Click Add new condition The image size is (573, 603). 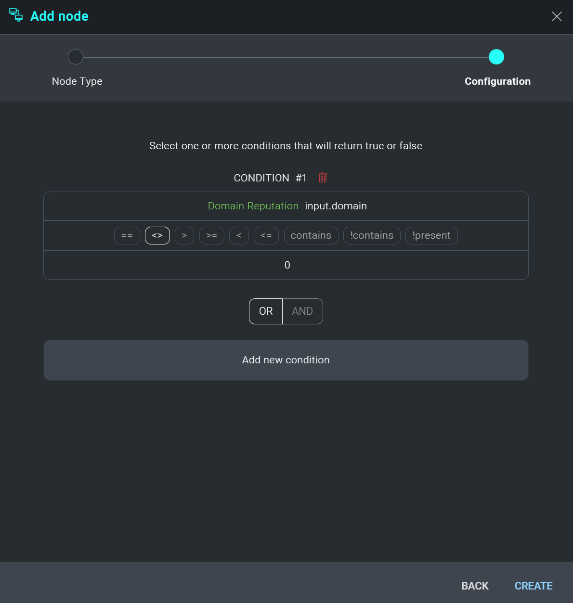click(x=286, y=360)
